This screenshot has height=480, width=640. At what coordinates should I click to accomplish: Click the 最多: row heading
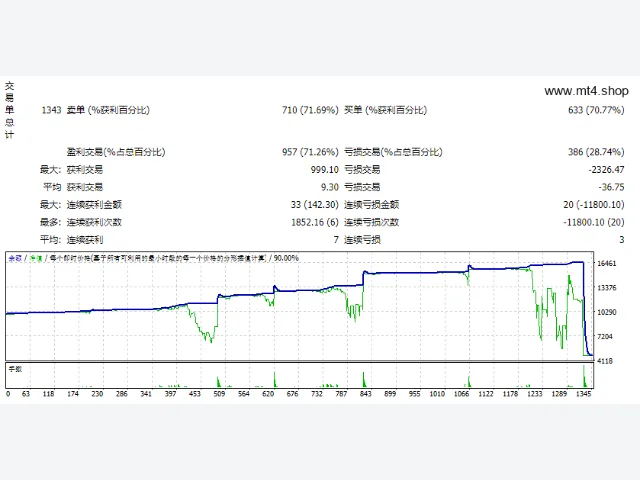tap(50, 222)
